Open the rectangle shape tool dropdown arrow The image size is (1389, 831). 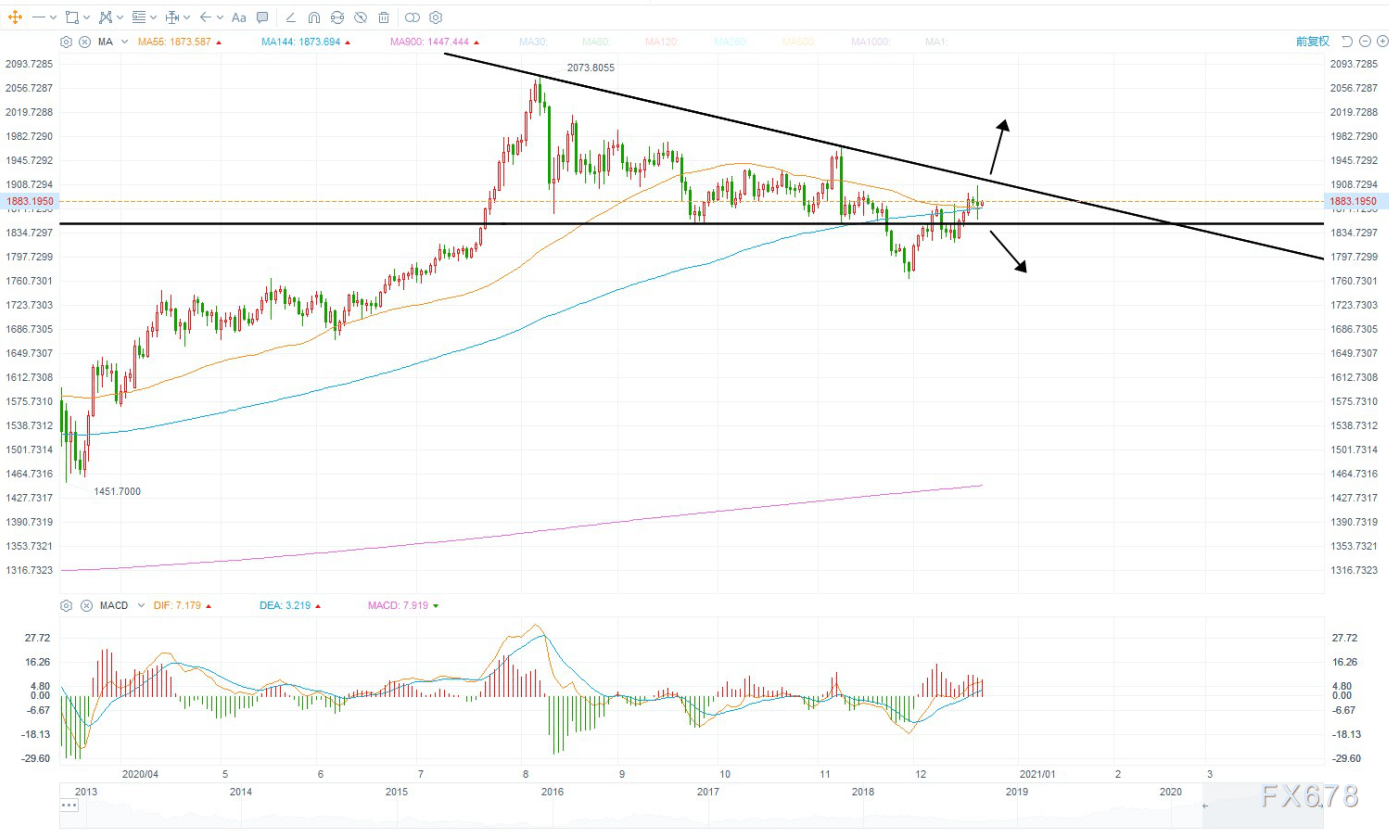coord(86,17)
